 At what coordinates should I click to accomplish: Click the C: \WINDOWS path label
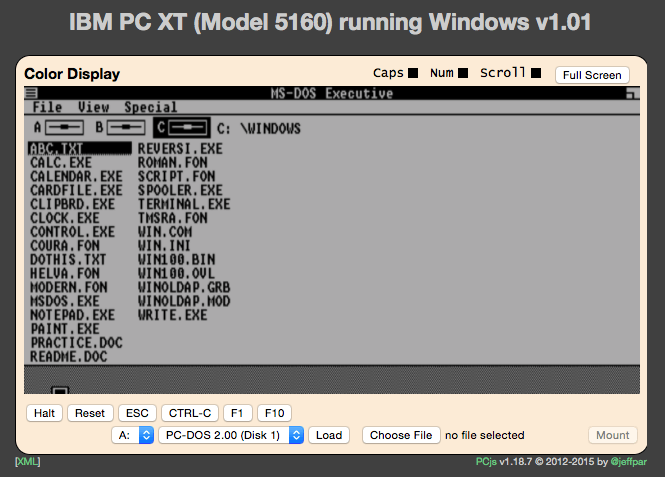coord(259,128)
